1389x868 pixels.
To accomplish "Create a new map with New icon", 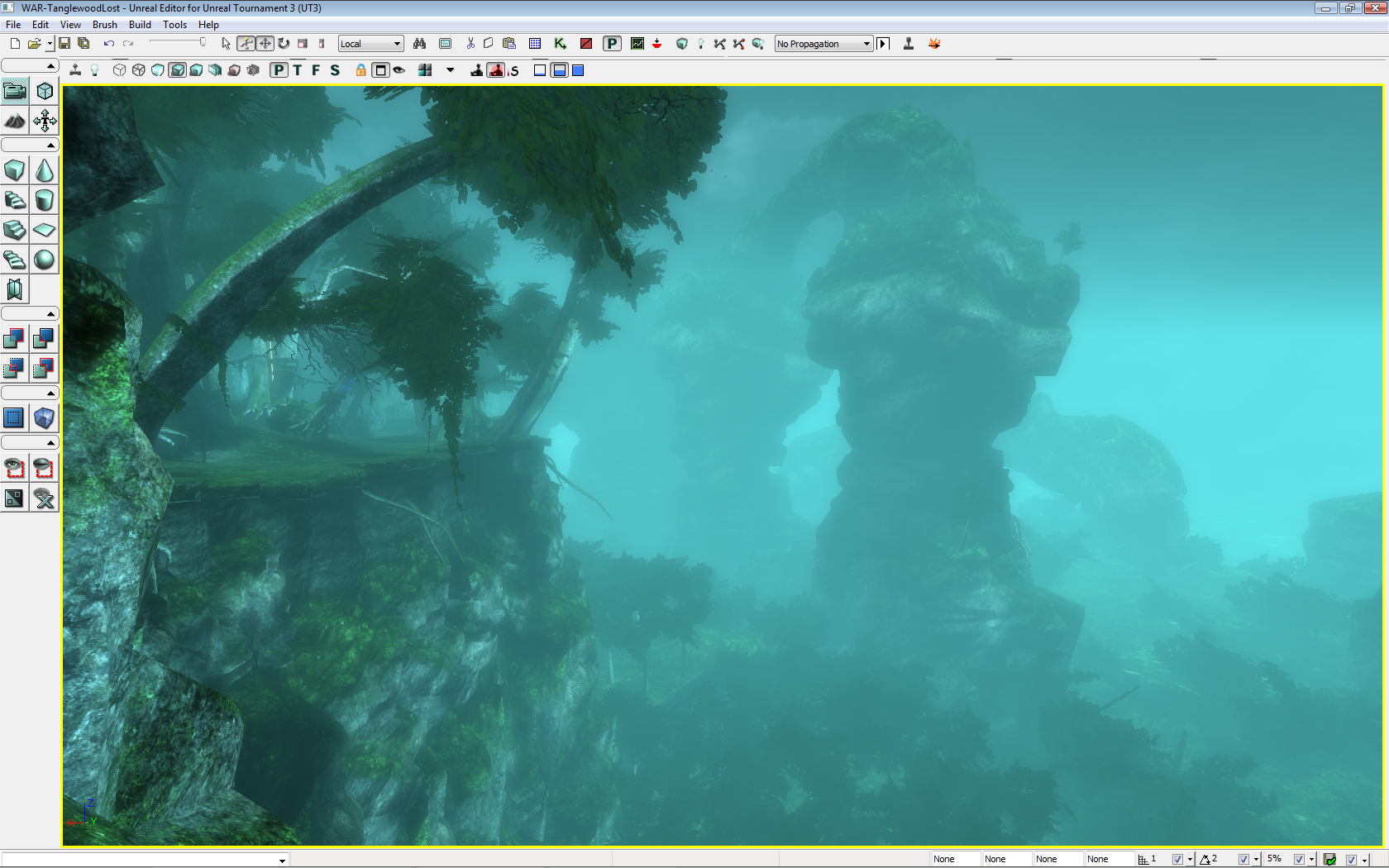I will point(15,44).
